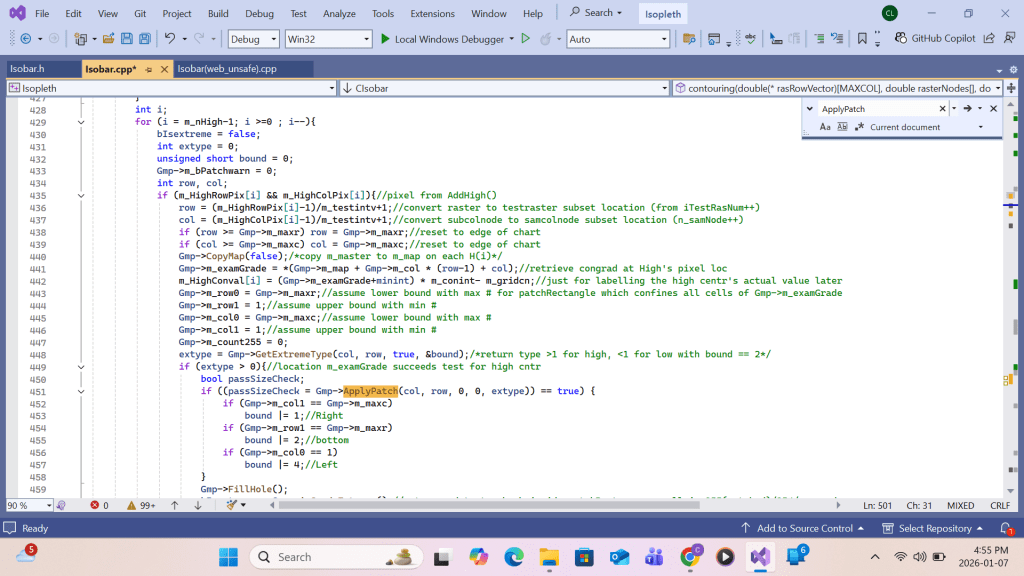1024x576 pixels.
Task: Click Select Repository in status bar
Action: click(x=934, y=528)
